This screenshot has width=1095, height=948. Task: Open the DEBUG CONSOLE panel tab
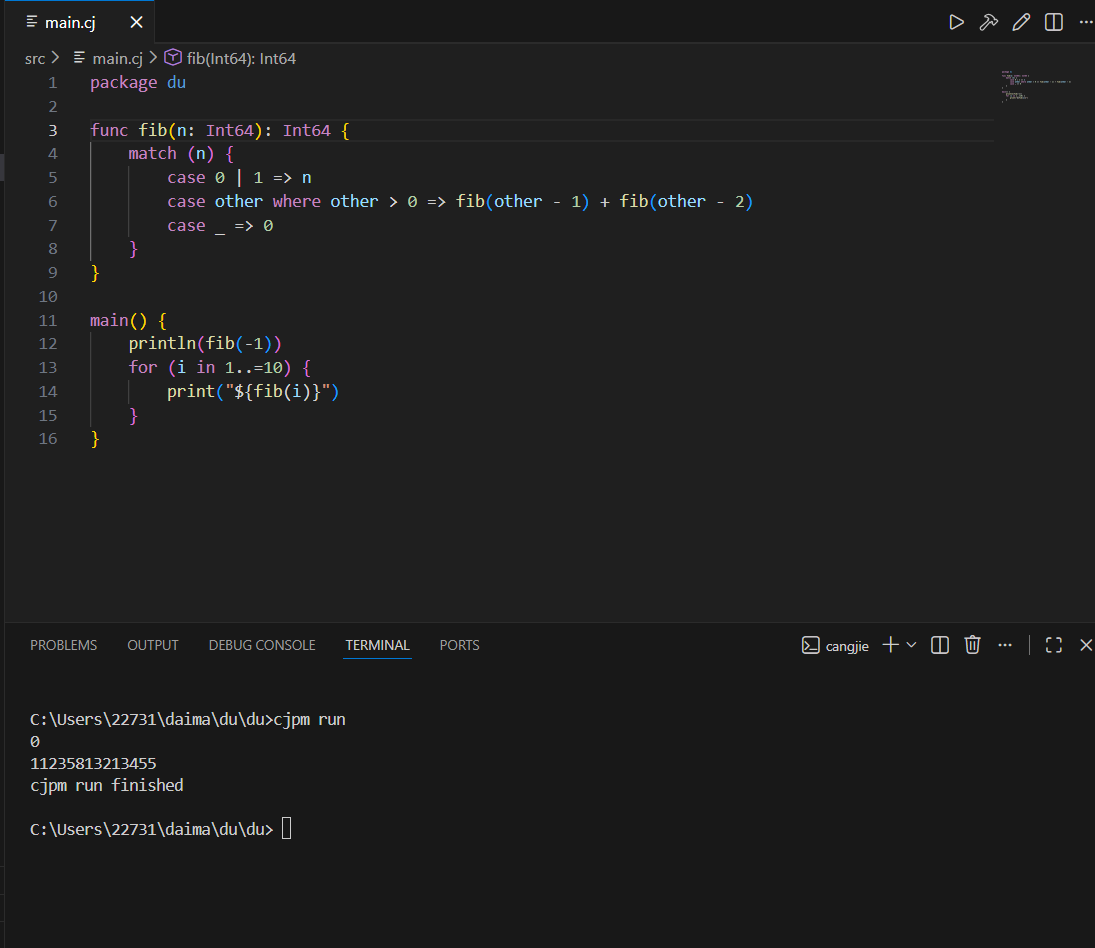point(262,645)
